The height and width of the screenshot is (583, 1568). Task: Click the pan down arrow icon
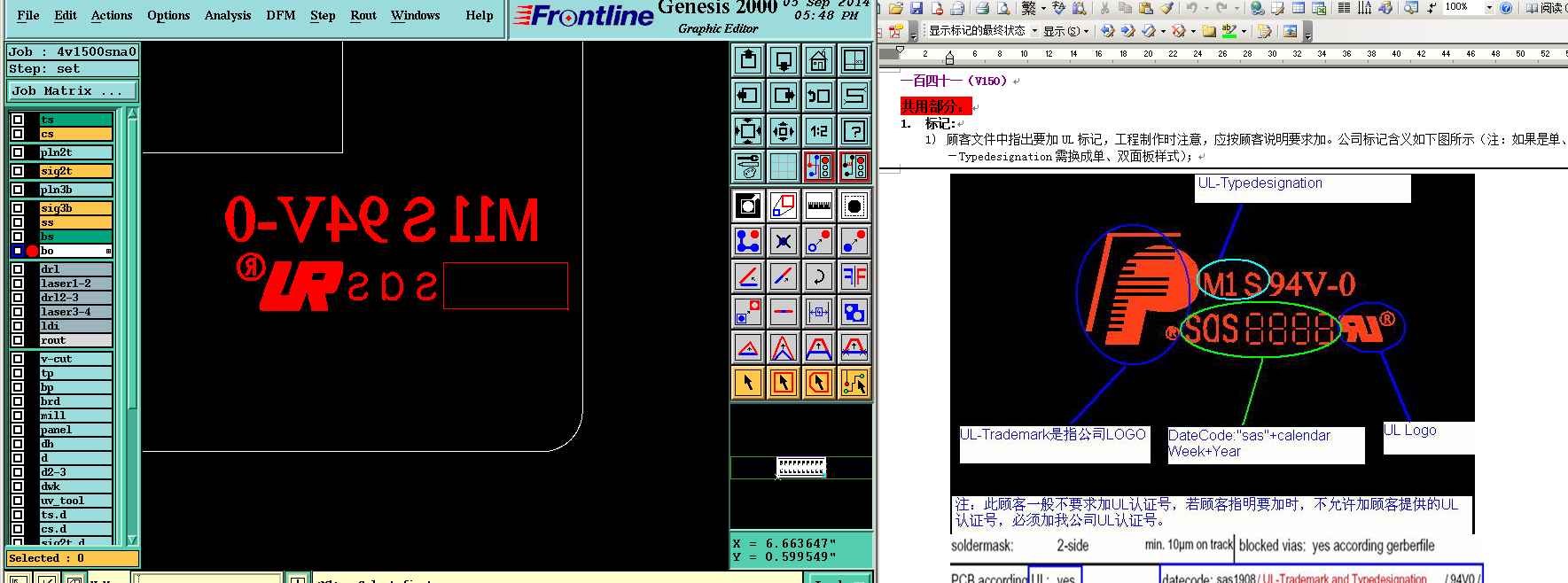pos(784,60)
